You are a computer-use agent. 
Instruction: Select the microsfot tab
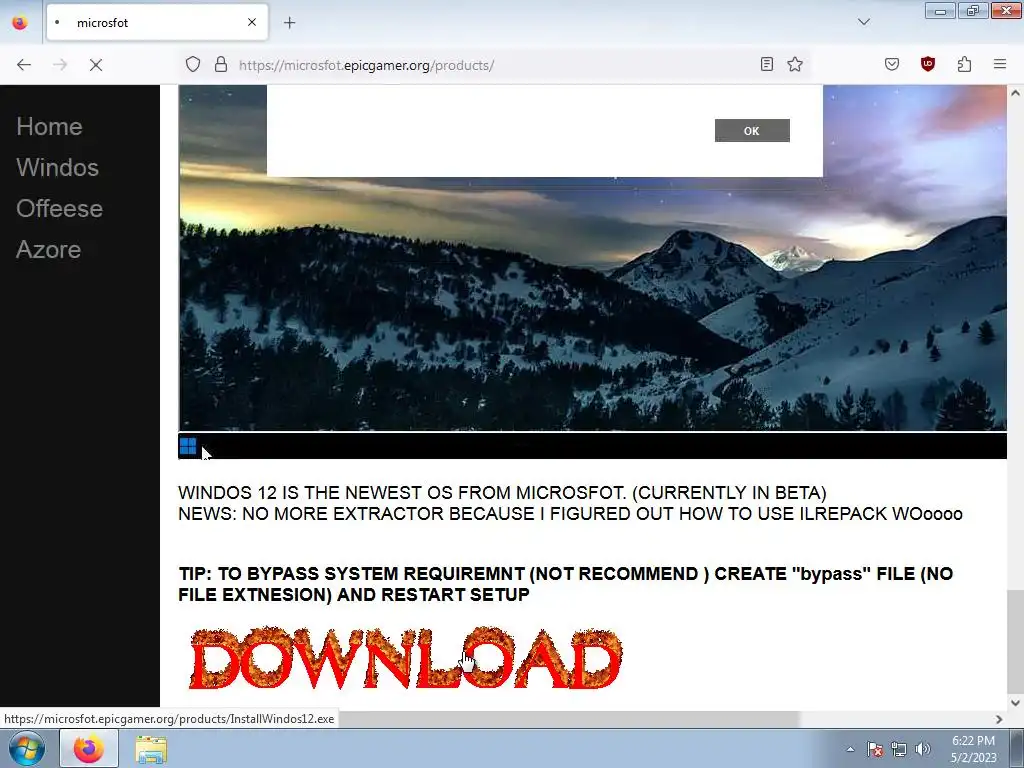[x=157, y=22]
